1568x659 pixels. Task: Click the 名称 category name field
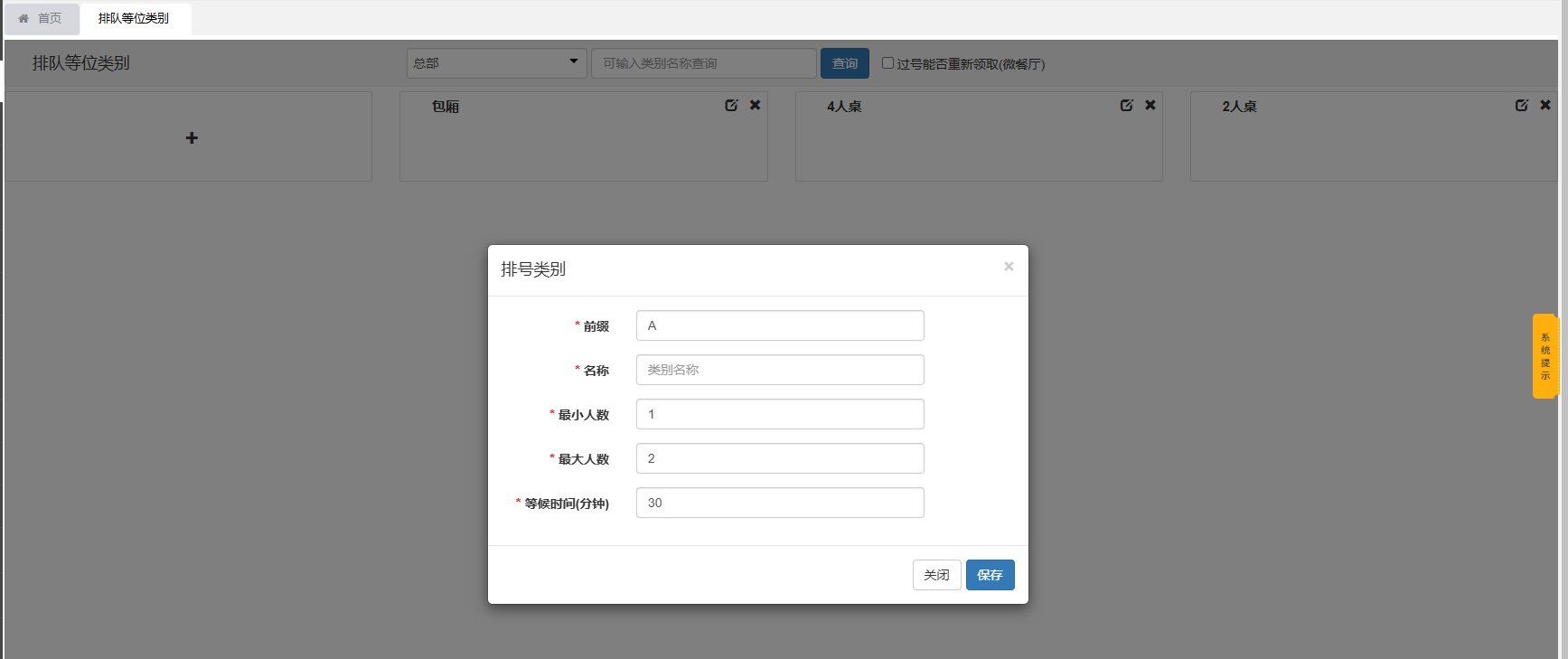[x=779, y=370]
